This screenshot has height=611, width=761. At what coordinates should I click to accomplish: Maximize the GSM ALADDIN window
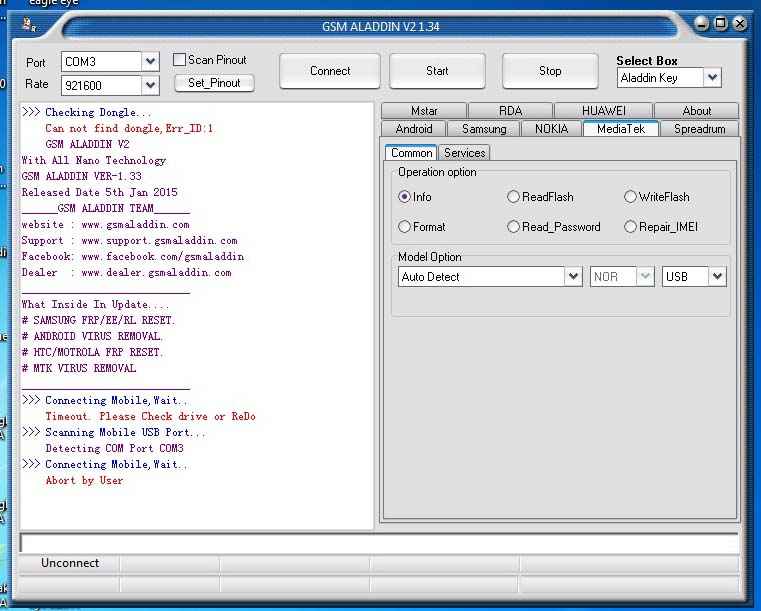tap(721, 23)
